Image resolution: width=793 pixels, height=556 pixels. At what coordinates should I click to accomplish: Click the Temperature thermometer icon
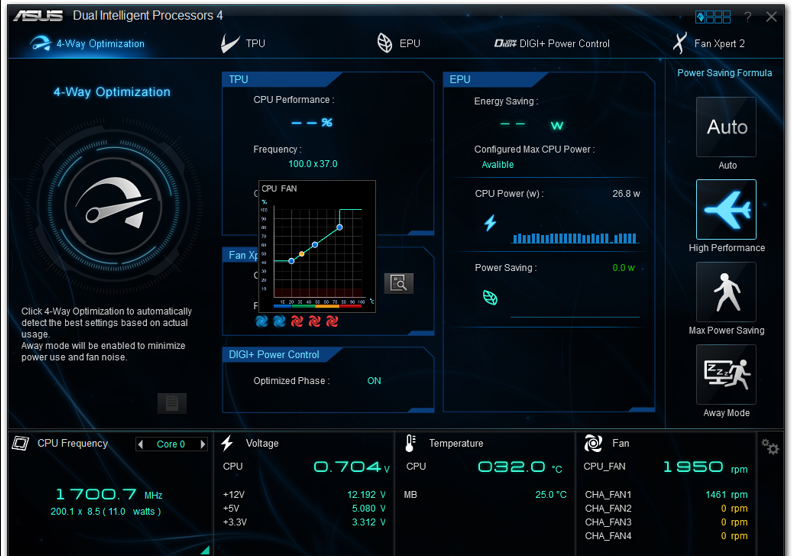[410, 443]
